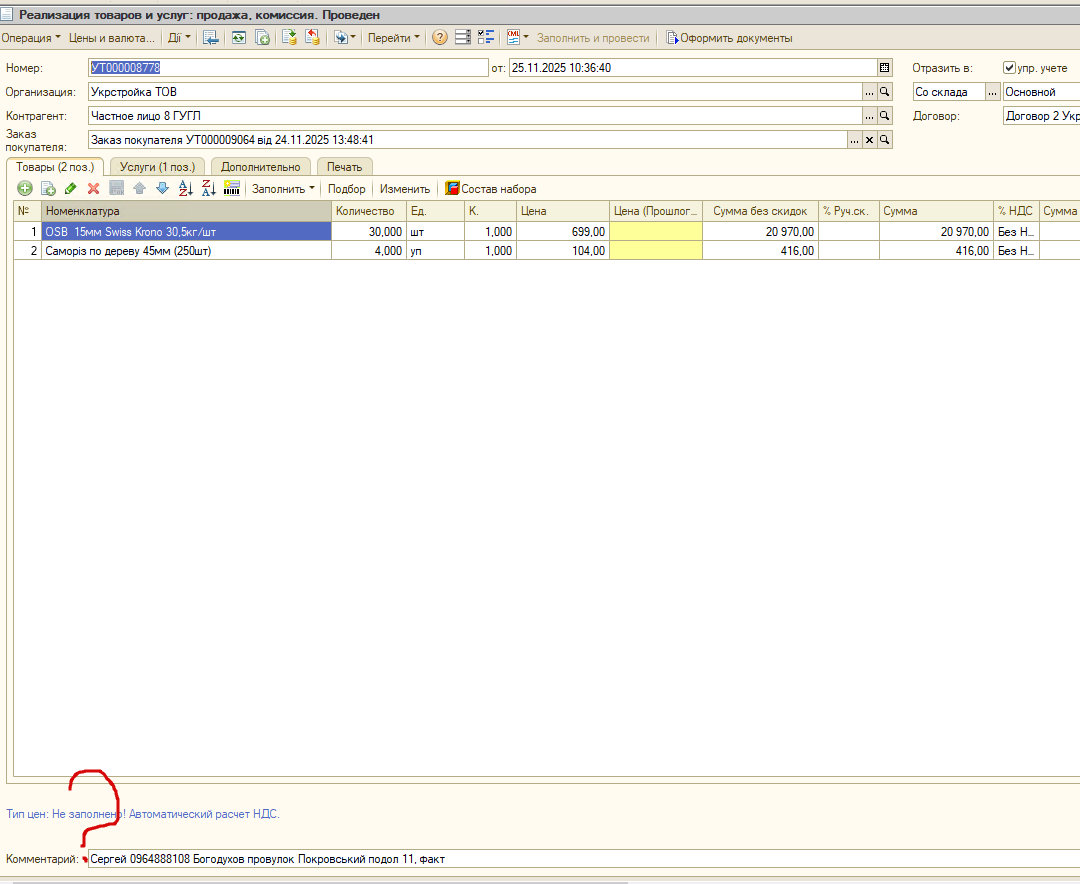Switch to the Услуги (1 поз.) tab
Screen dimensions: 1080x884
[x=158, y=167]
